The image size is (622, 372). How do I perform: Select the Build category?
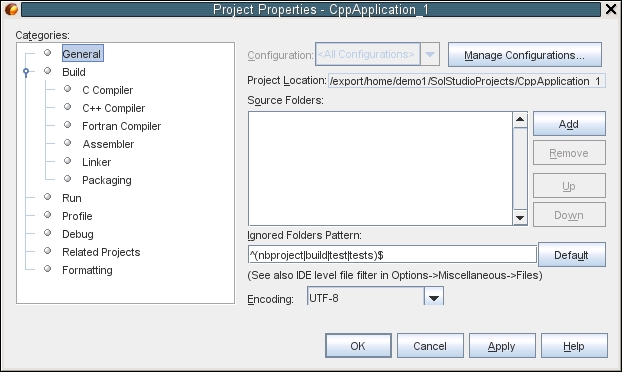tap(74, 72)
